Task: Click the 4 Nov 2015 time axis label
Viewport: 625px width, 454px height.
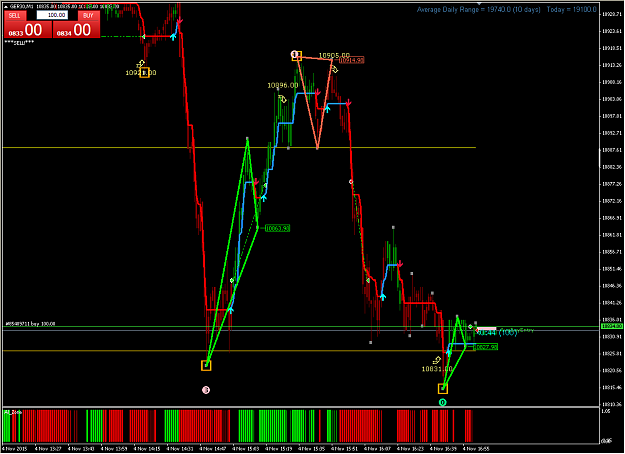Action: [x=15, y=449]
